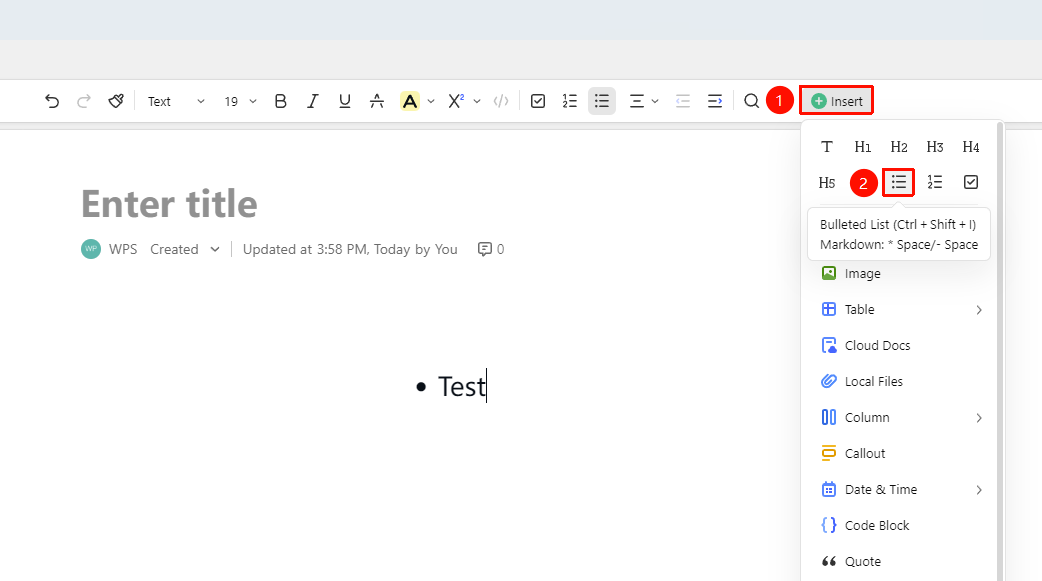Expand the highlight color options arrow
This screenshot has height=581, width=1042.
click(431, 102)
